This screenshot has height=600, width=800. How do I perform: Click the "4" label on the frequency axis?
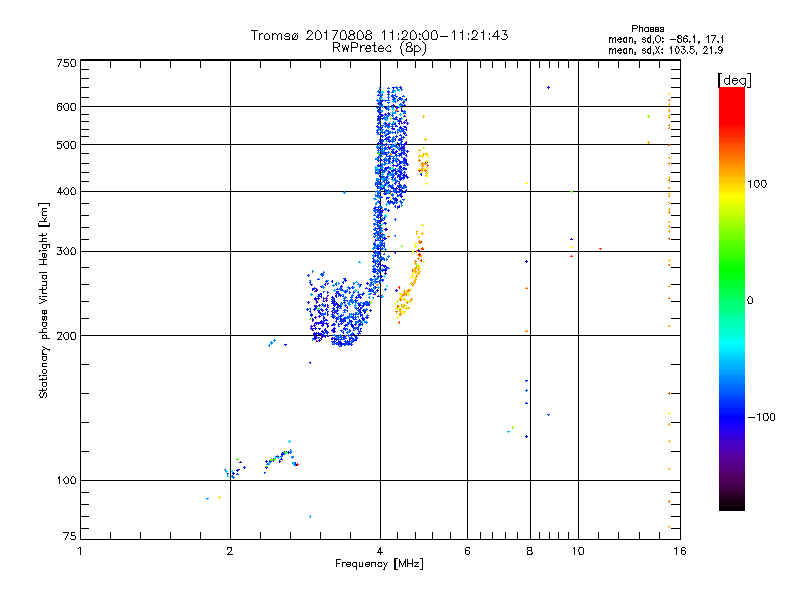[x=380, y=551]
